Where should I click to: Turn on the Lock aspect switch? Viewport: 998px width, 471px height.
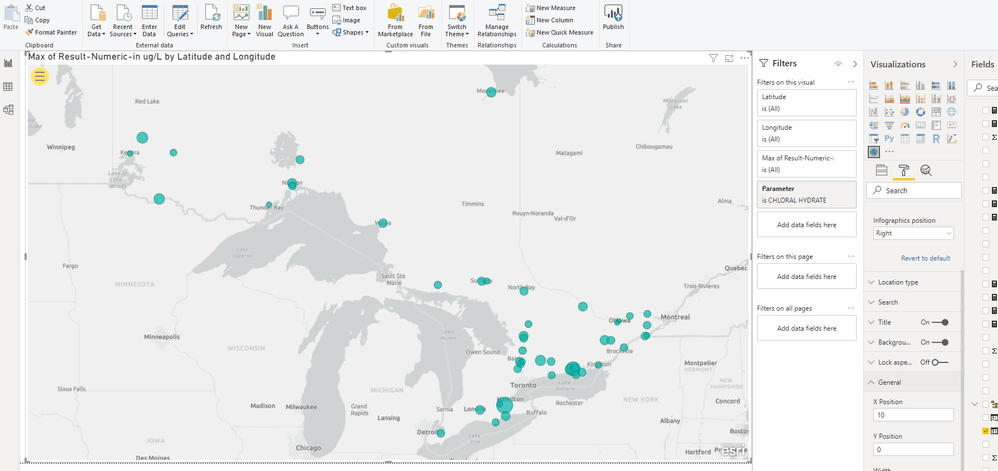pyautogui.click(x=940, y=362)
